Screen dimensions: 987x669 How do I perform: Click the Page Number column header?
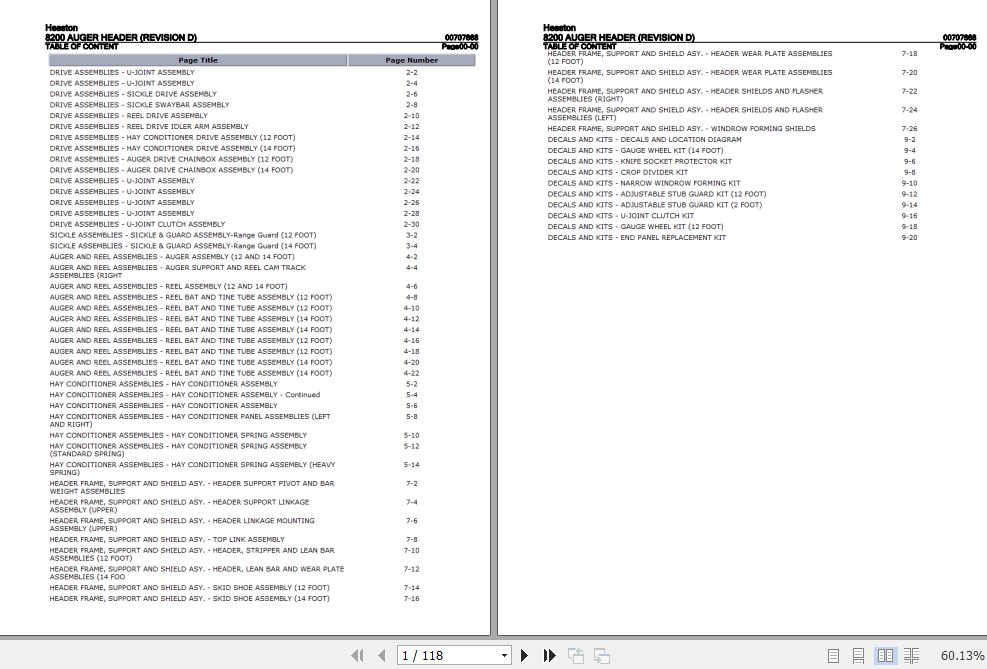point(412,60)
